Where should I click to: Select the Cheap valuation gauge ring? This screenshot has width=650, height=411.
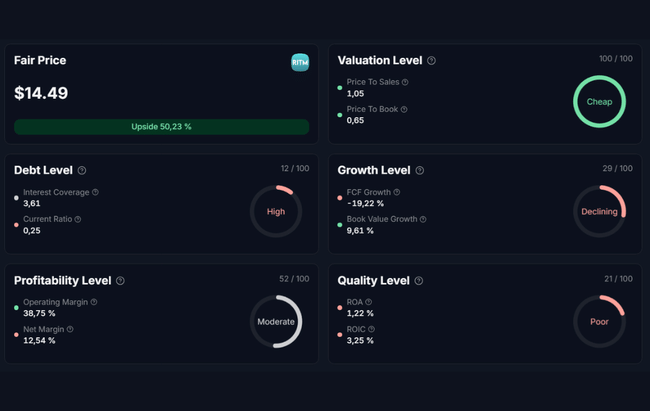coord(599,102)
